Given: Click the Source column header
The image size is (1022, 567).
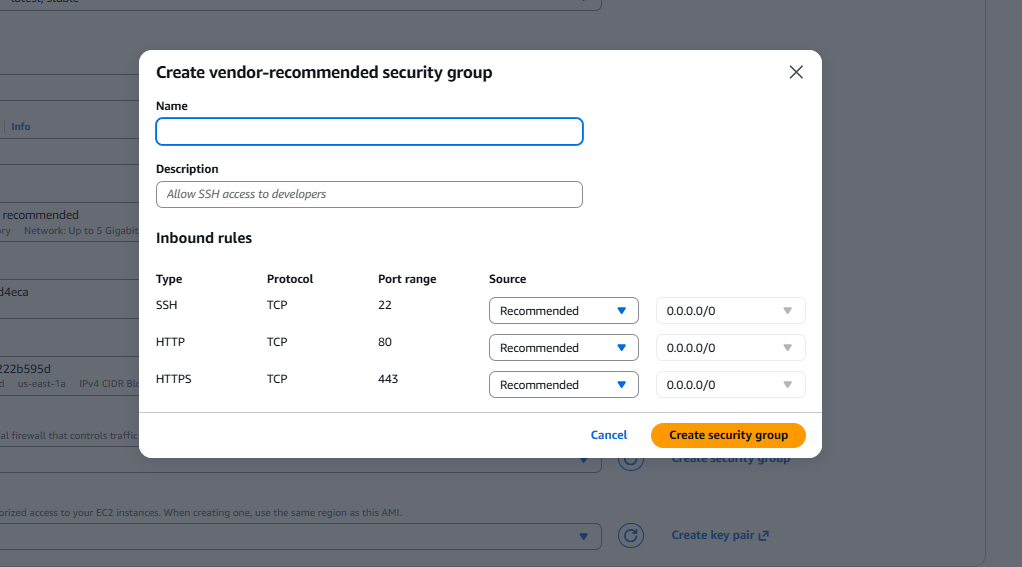Looking at the screenshot, I should tap(507, 279).
